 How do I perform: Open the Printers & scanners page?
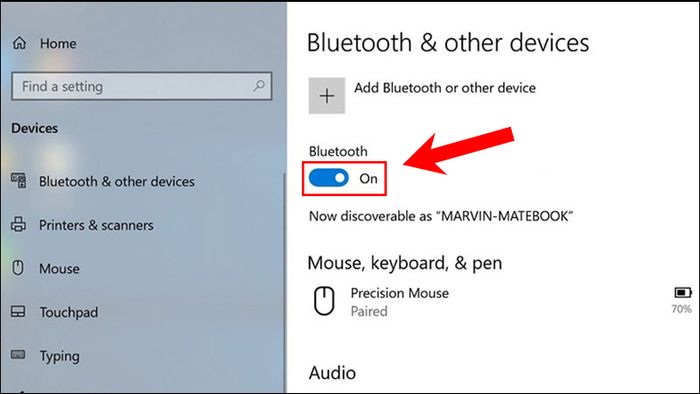[96, 225]
